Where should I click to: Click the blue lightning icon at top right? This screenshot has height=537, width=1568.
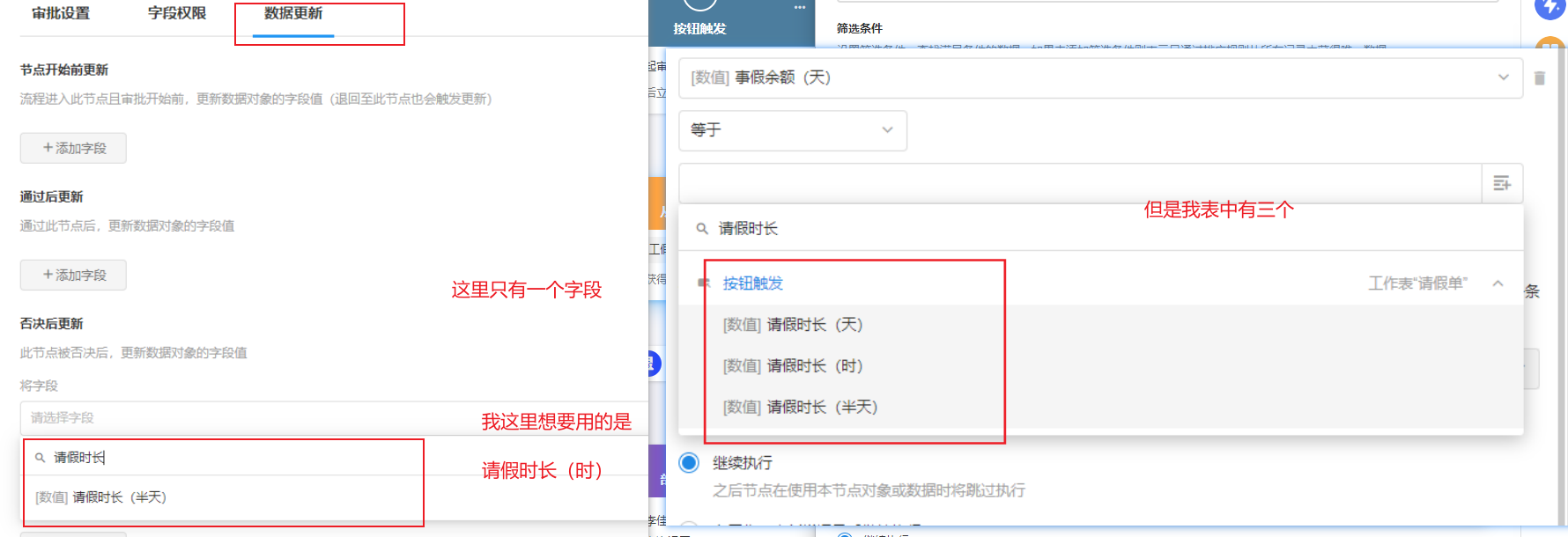coord(1550,8)
